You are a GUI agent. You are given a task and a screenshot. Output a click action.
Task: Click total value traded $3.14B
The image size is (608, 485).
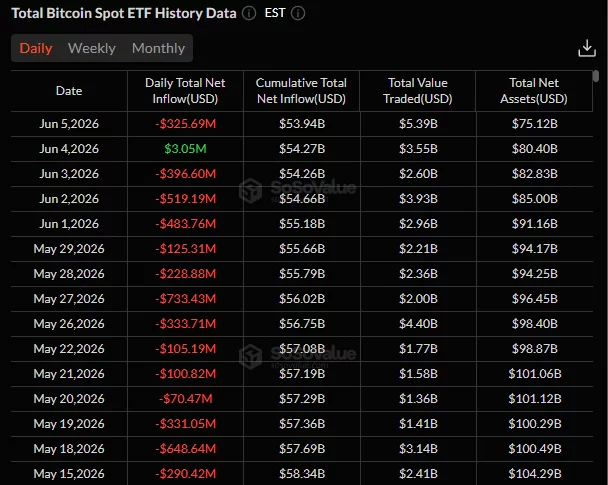click(418, 449)
